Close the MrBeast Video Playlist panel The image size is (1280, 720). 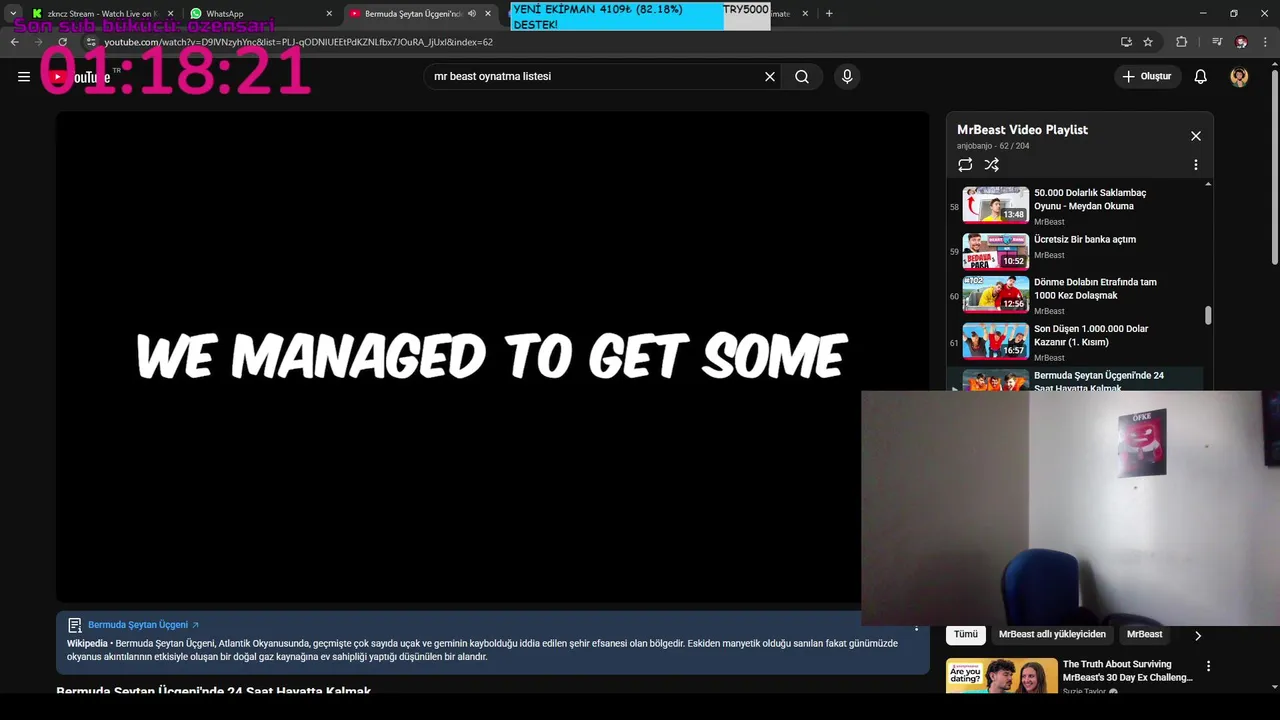point(1195,136)
